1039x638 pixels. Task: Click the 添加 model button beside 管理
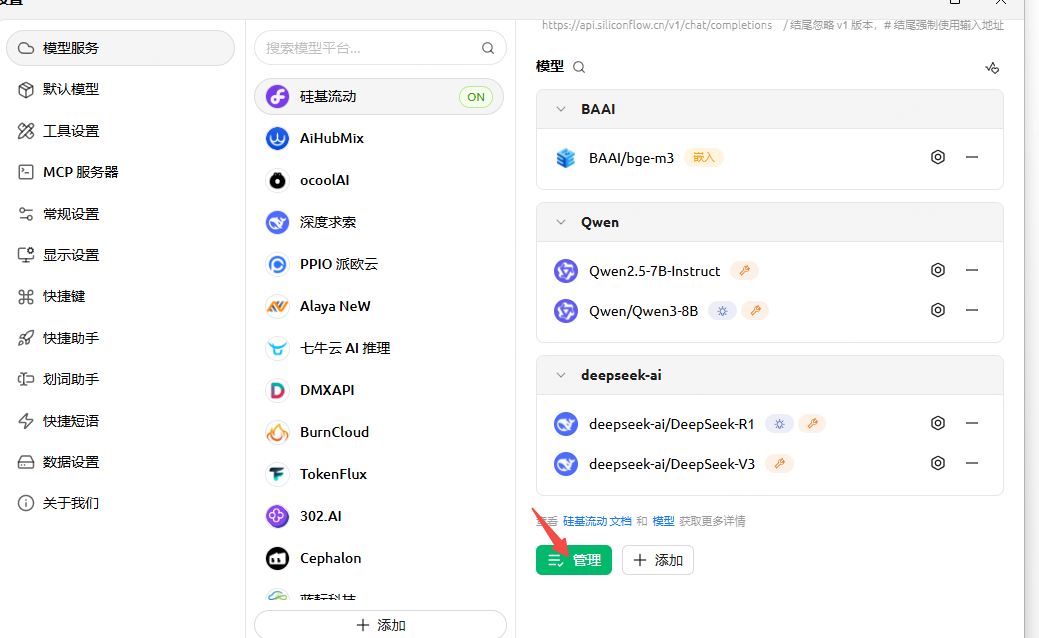(658, 560)
